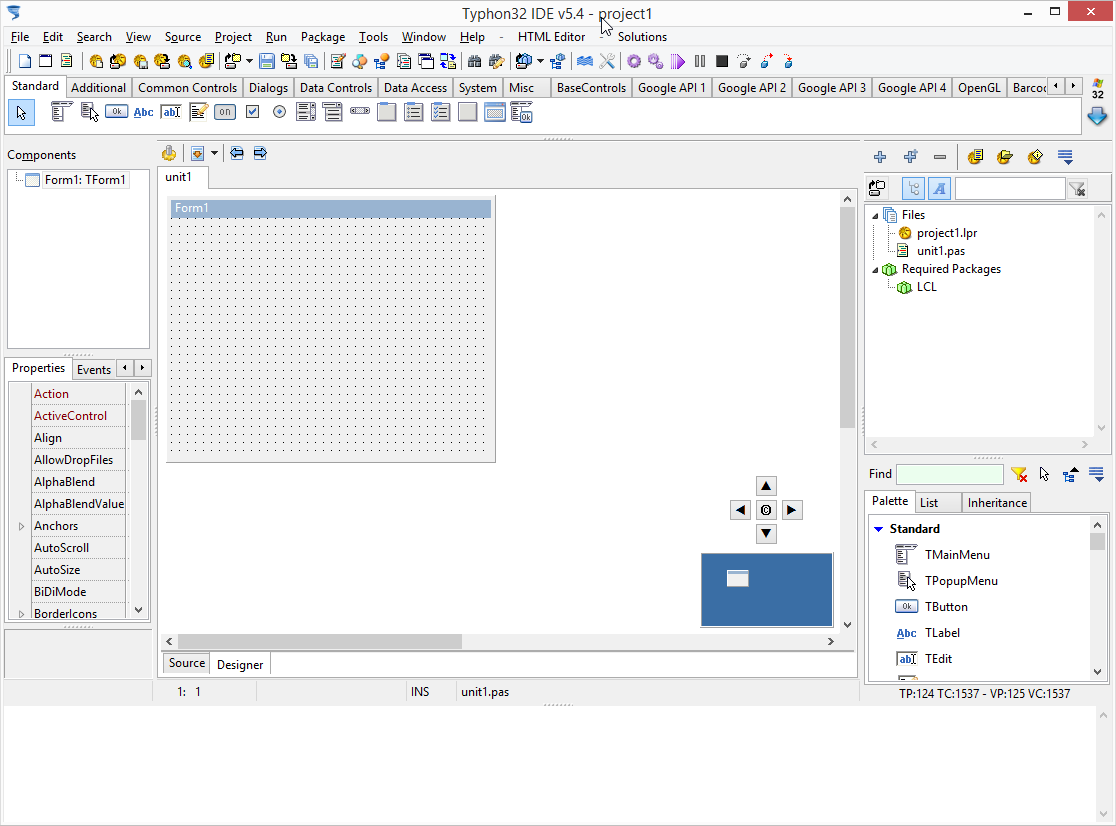1116x826 pixels.
Task: Click the designer horizontal scrollbar thumb
Action: [x=320, y=642]
